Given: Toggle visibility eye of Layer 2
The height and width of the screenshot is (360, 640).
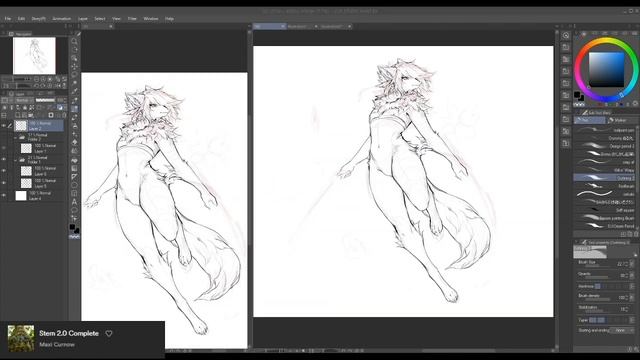Looking at the screenshot, I should [x=4, y=126].
